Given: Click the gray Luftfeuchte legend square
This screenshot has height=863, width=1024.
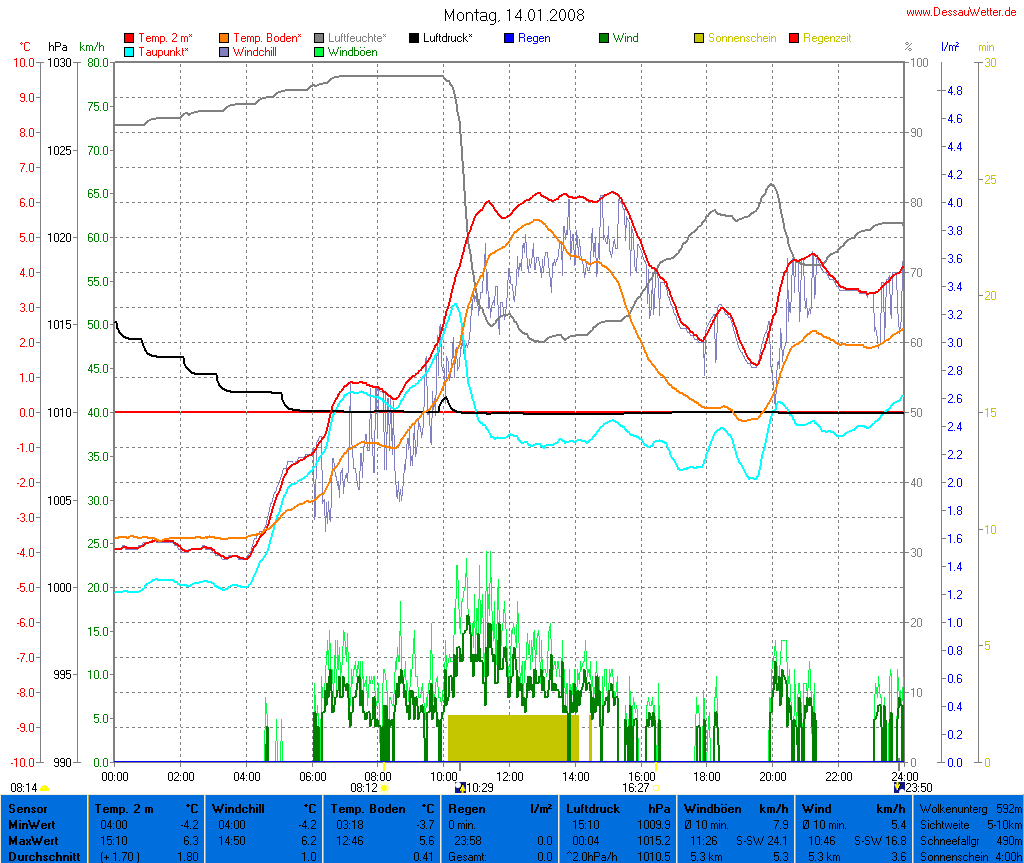Looking at the screenshot, I should pos(319,38).
